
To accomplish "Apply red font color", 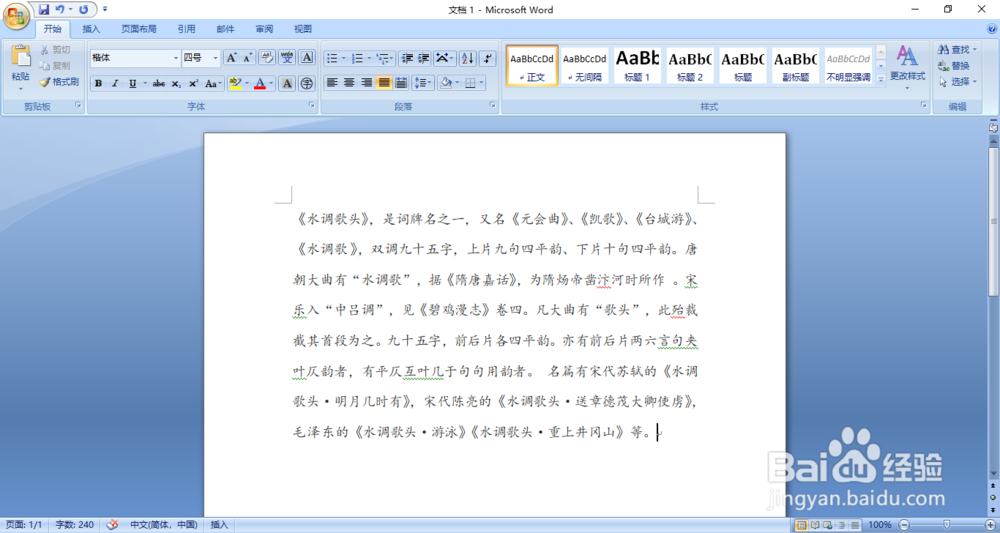I will (260, 84).
